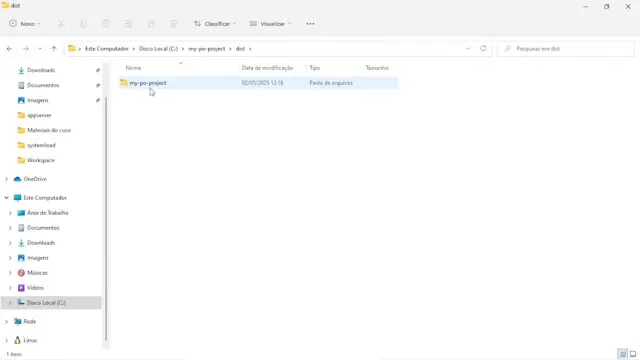Go back with the left arrow
The width and height of the screenshot is (640, 360).
coord(9,49)
